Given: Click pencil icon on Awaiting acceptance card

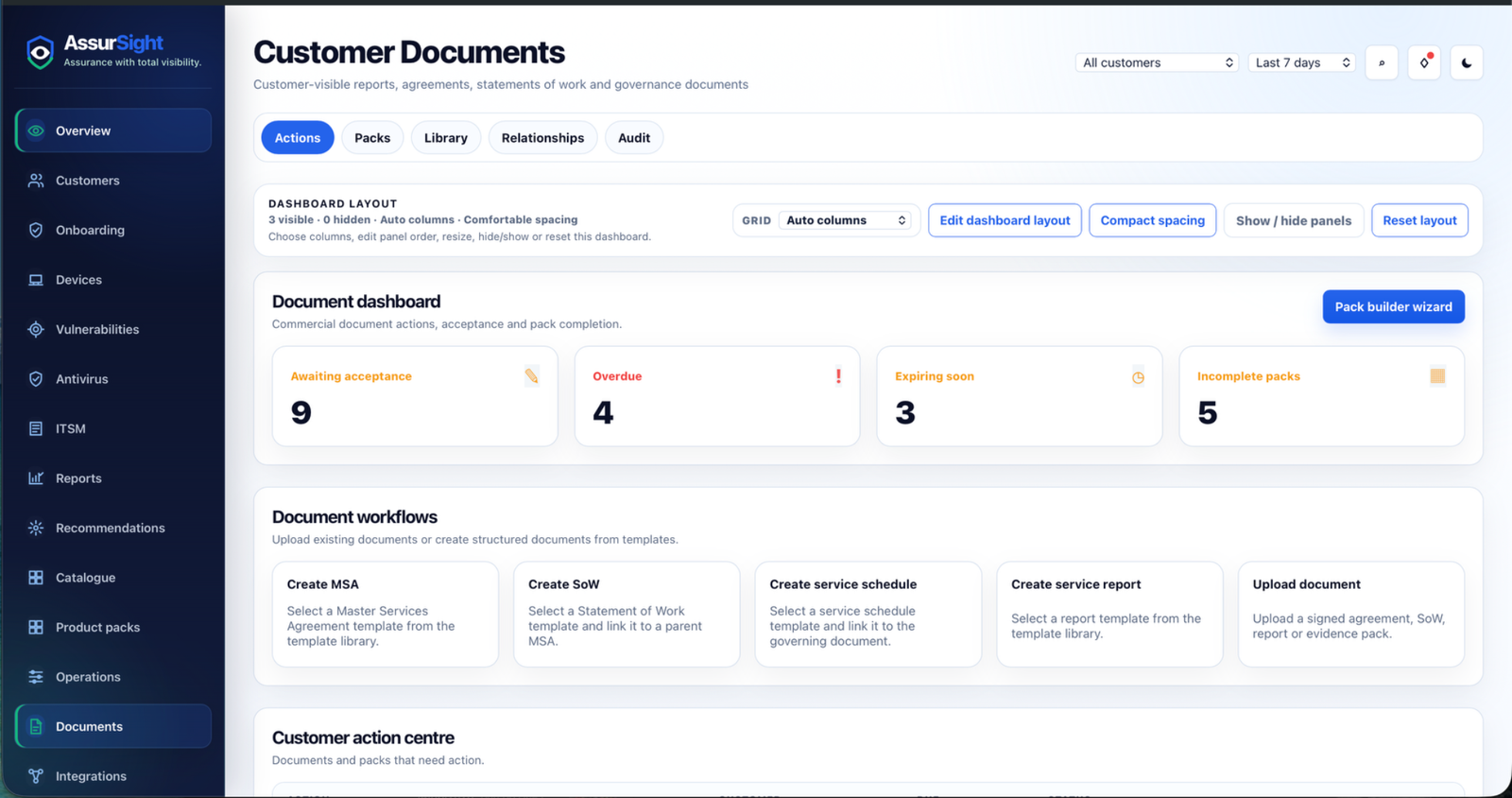Looking at the screenshot, I should click(x=532, y=376).
